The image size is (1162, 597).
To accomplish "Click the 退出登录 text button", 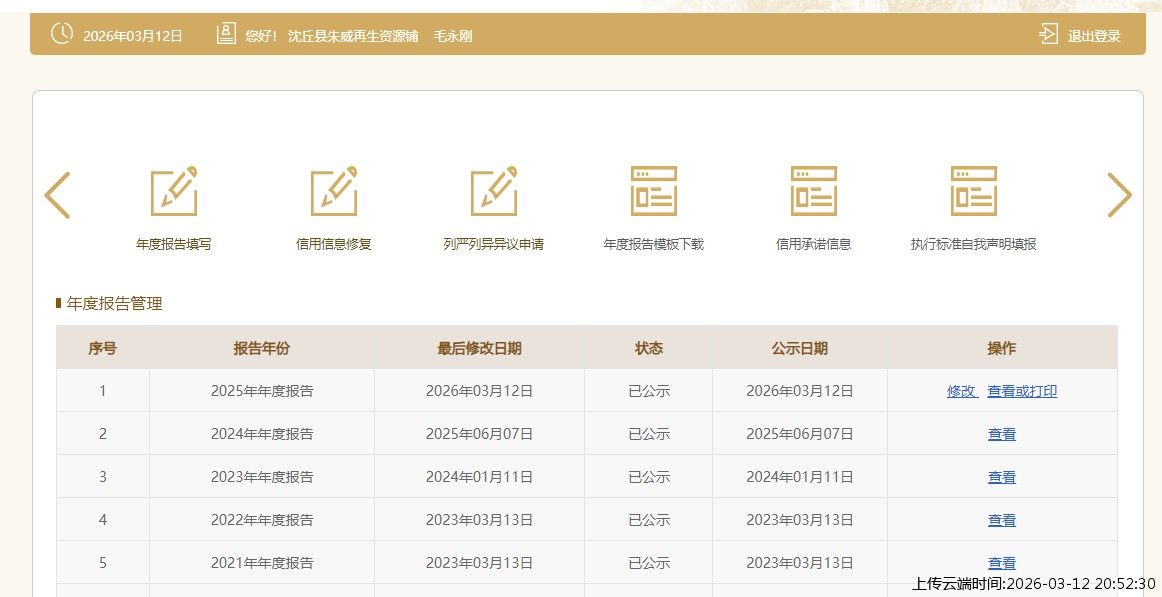I will pyautogui.click(x=1093, y=36).
